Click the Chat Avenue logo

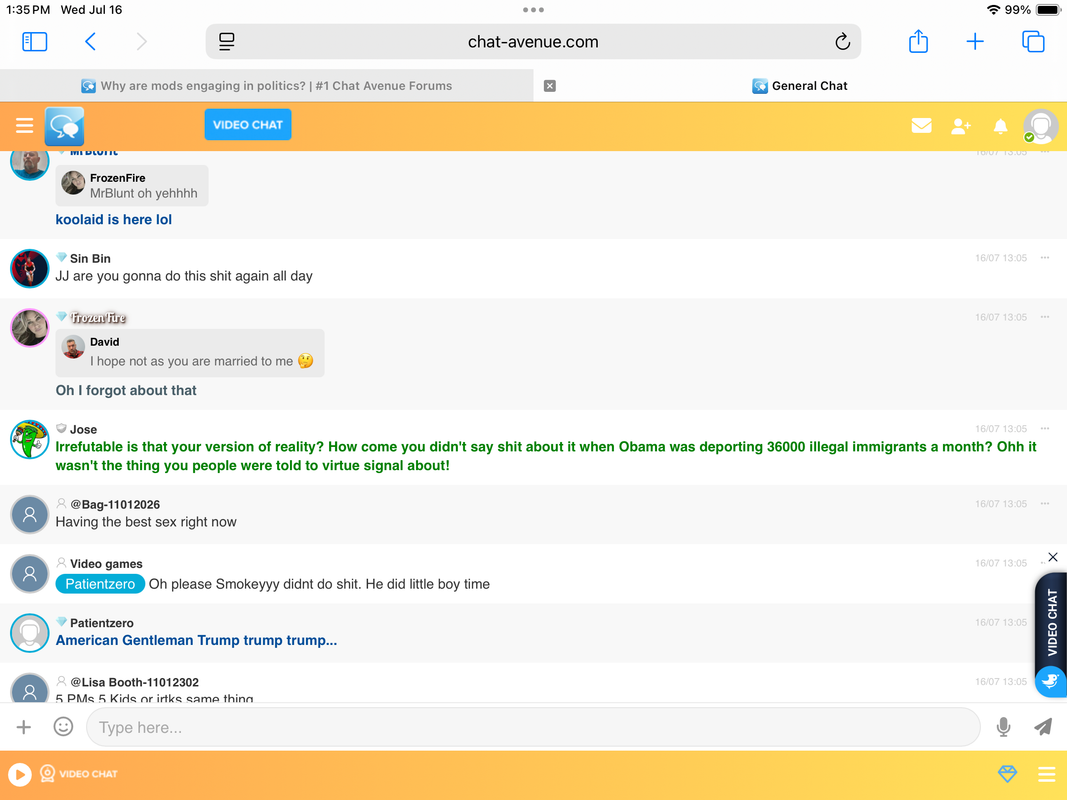pos(65,126)
